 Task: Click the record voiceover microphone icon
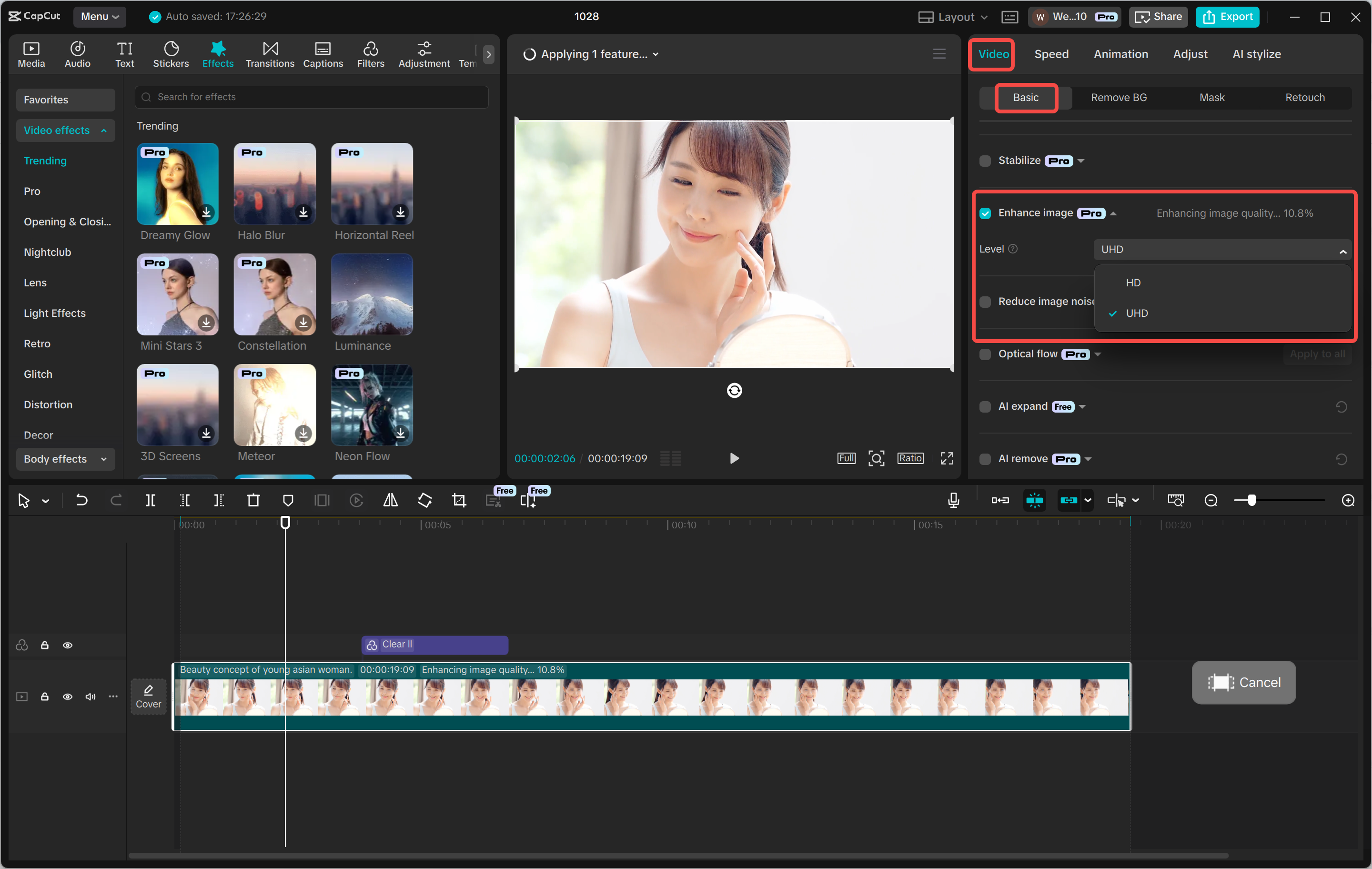pyautogui.click(x=953, y=500)
